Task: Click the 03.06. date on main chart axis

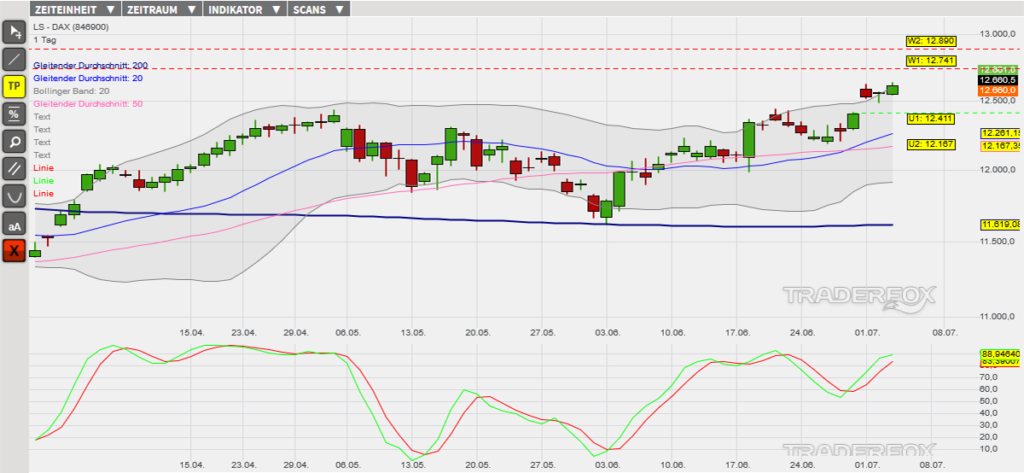Action: click(x=607, y=333)
